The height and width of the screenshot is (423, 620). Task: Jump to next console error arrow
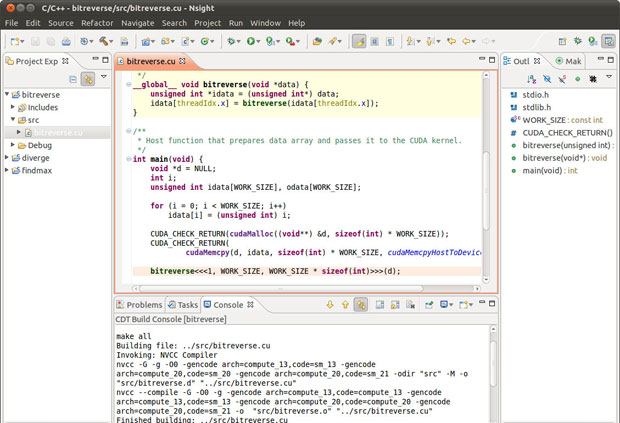point(330,305)
